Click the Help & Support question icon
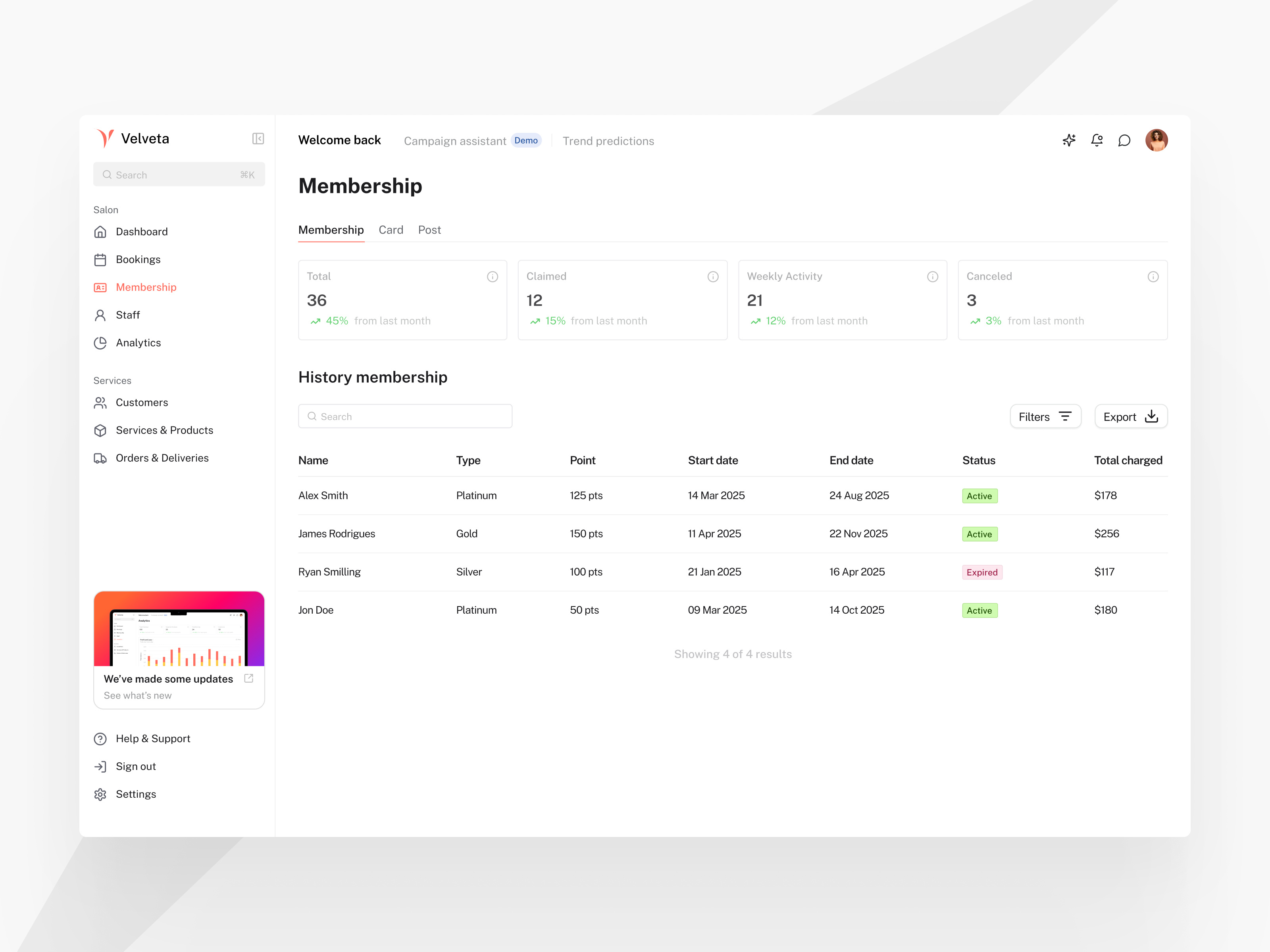The height and width of the screenshot is (952, 1270). (100, 739)
